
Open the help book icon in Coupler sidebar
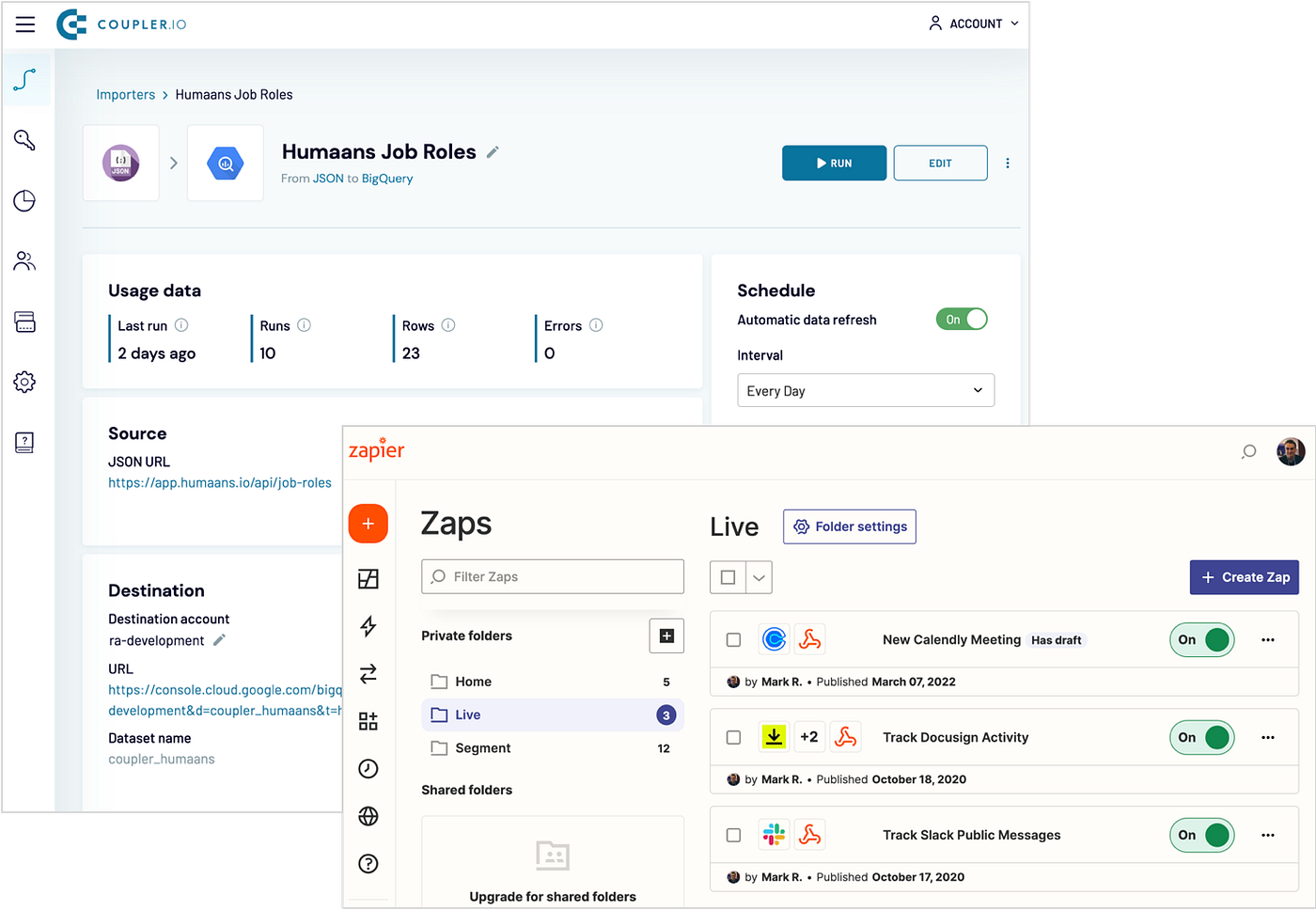coord(25,442)
